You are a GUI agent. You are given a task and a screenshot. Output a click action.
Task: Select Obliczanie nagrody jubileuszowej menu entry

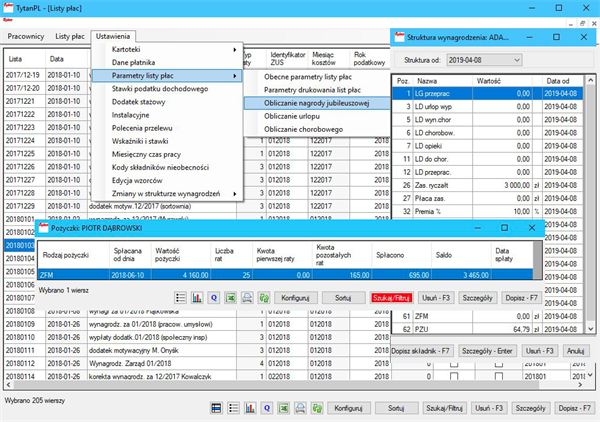(318, 103)
